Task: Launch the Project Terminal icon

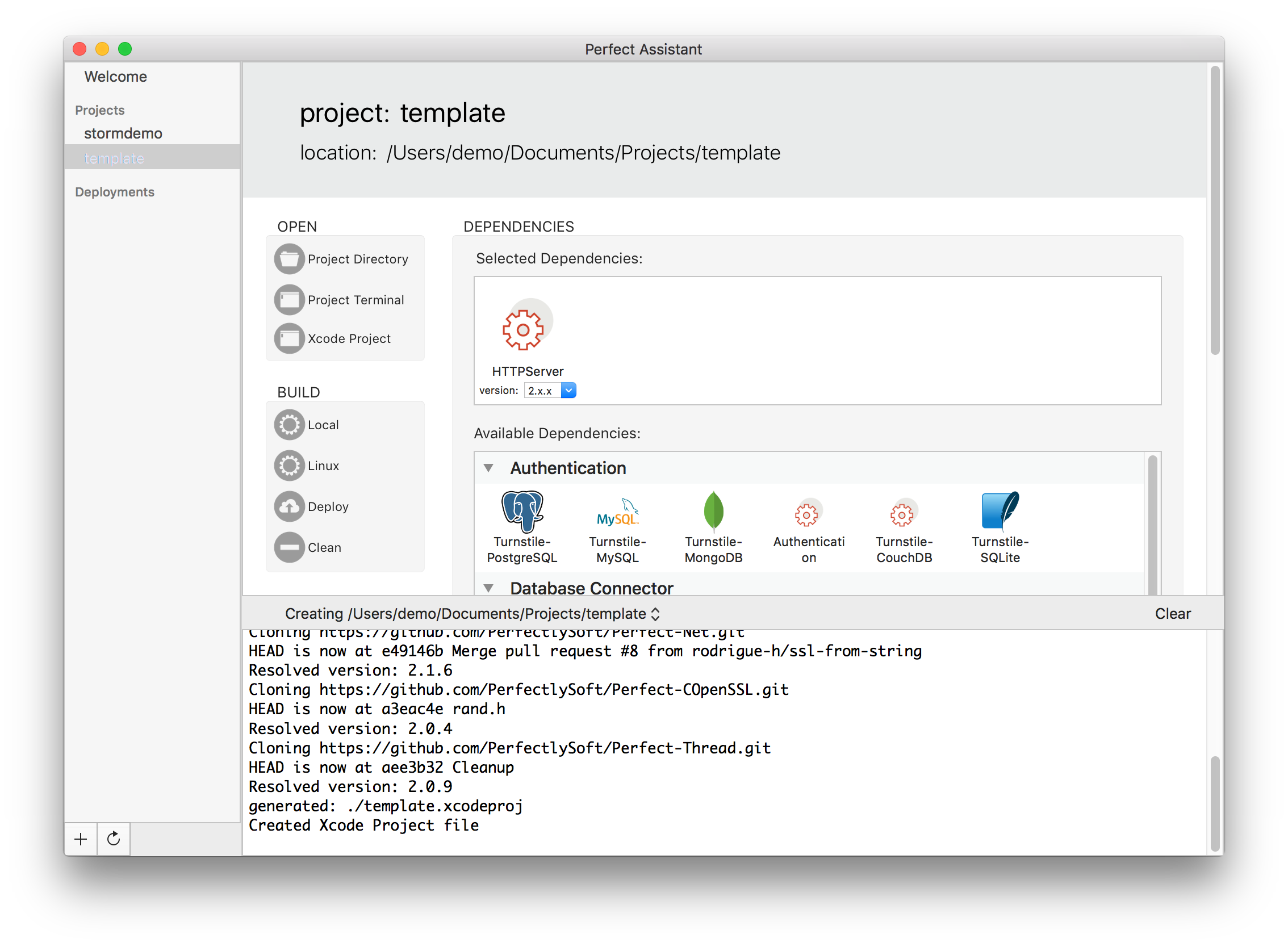Action: [289, 300]
